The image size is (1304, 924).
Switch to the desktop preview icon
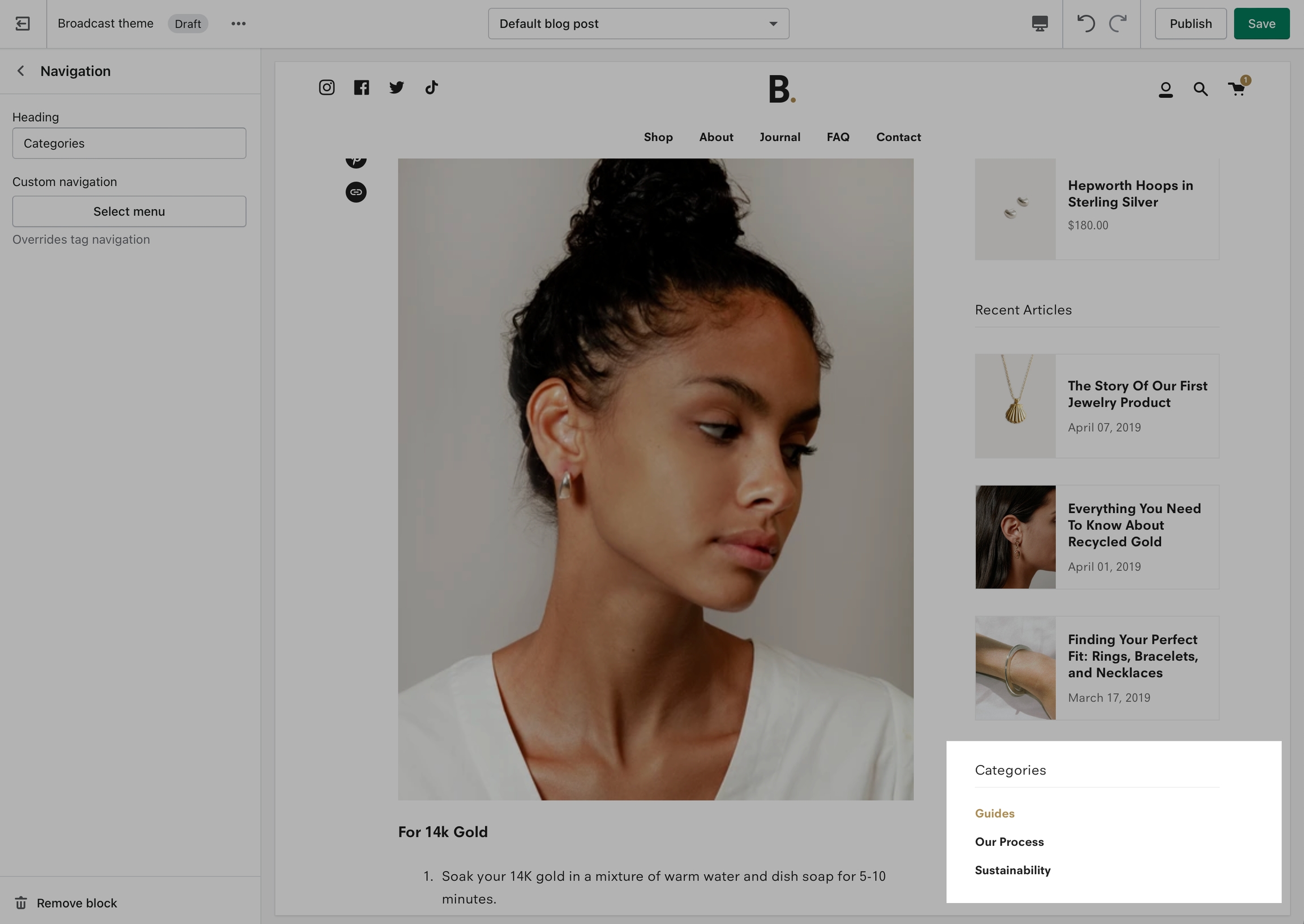(1040, 24)
